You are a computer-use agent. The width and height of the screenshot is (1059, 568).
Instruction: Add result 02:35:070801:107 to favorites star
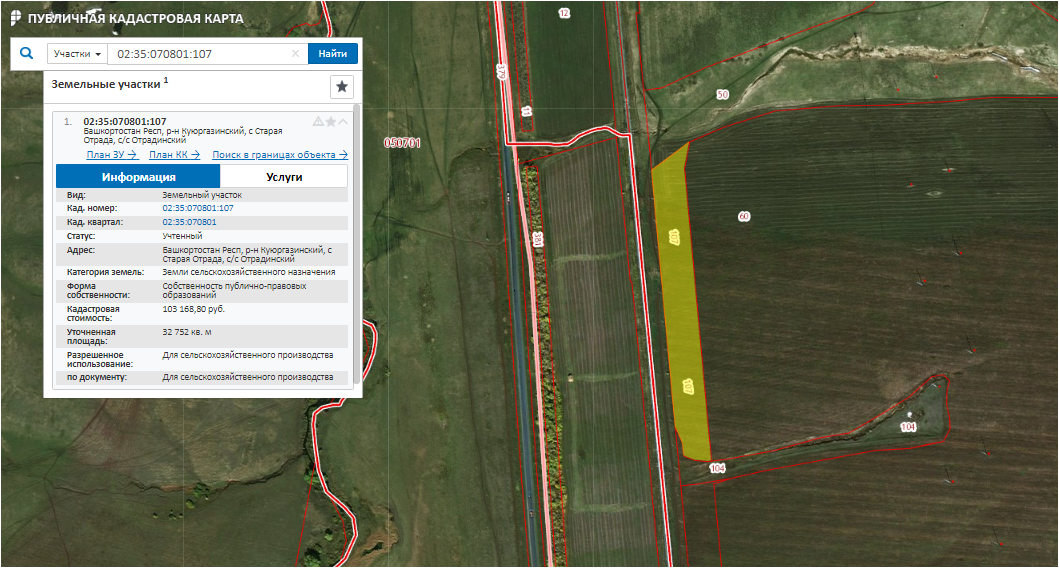tap(331, 122)
